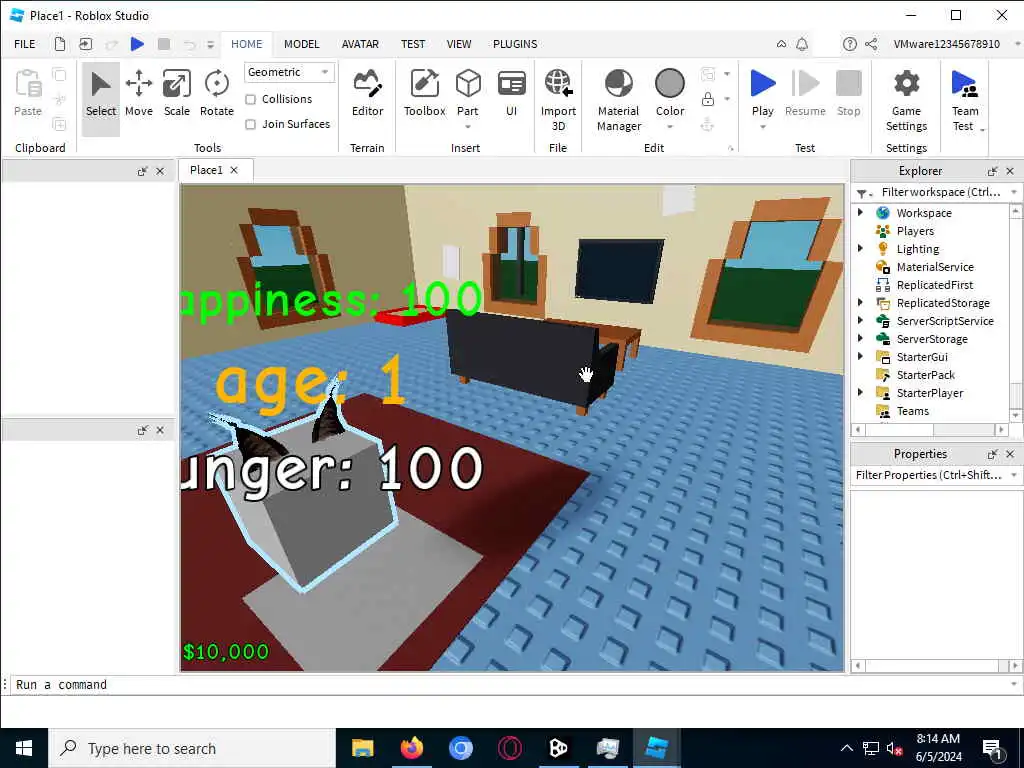Click new file icon in quick access bar
The width and height of the screenshot is (1024, 768).
coord(59,44)
